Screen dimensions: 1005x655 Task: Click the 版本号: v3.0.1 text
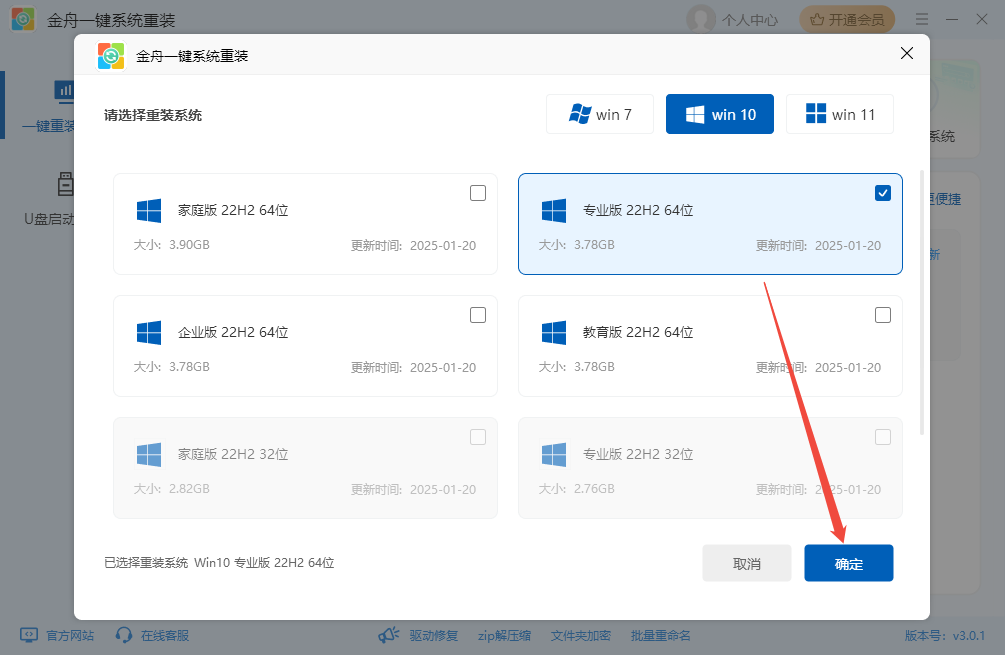click(x=945, y=635)
